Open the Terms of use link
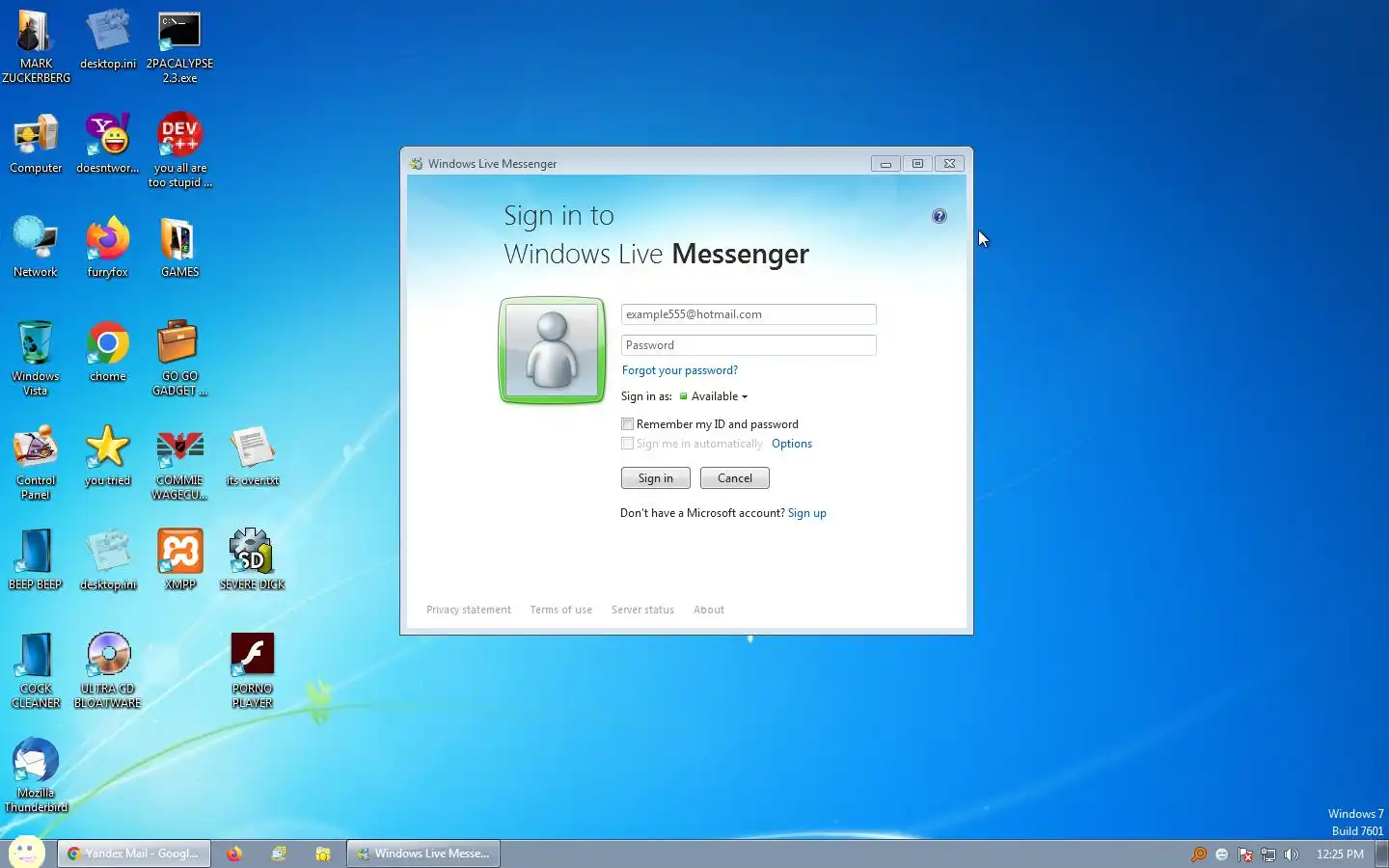The image size is (1389, 868). pyautogui.click(x=561, y=610)
